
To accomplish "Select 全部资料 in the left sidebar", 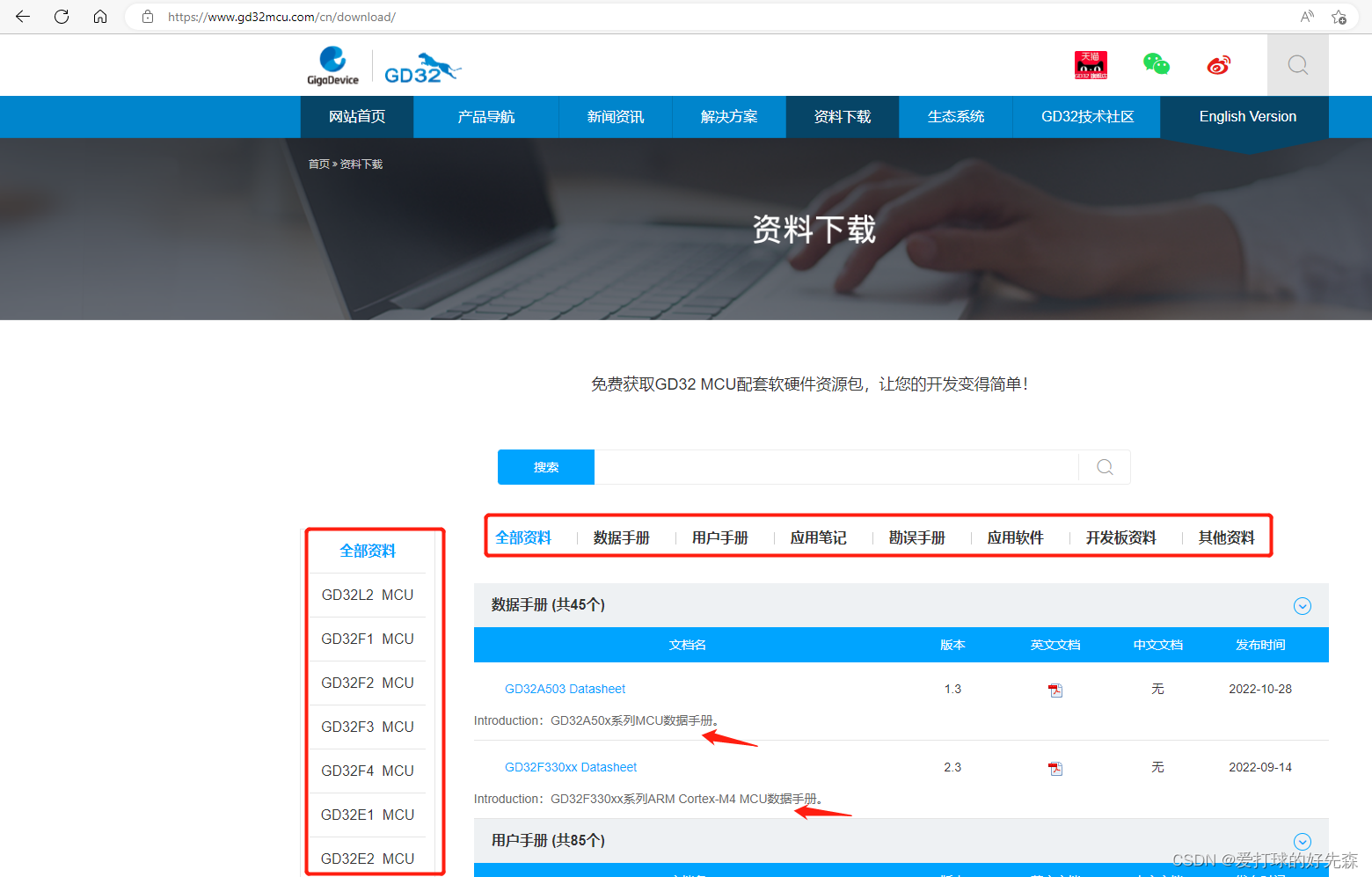I will 368,551.
